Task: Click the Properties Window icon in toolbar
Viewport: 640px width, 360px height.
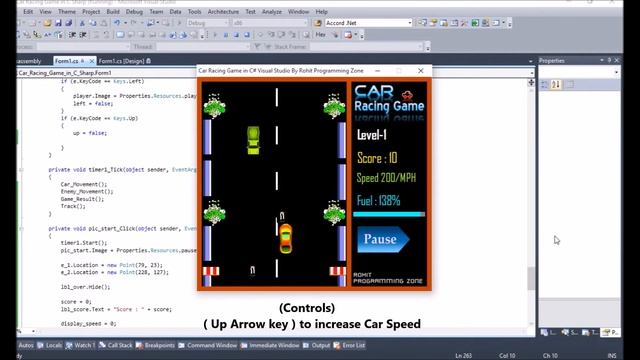Action: 433,23
